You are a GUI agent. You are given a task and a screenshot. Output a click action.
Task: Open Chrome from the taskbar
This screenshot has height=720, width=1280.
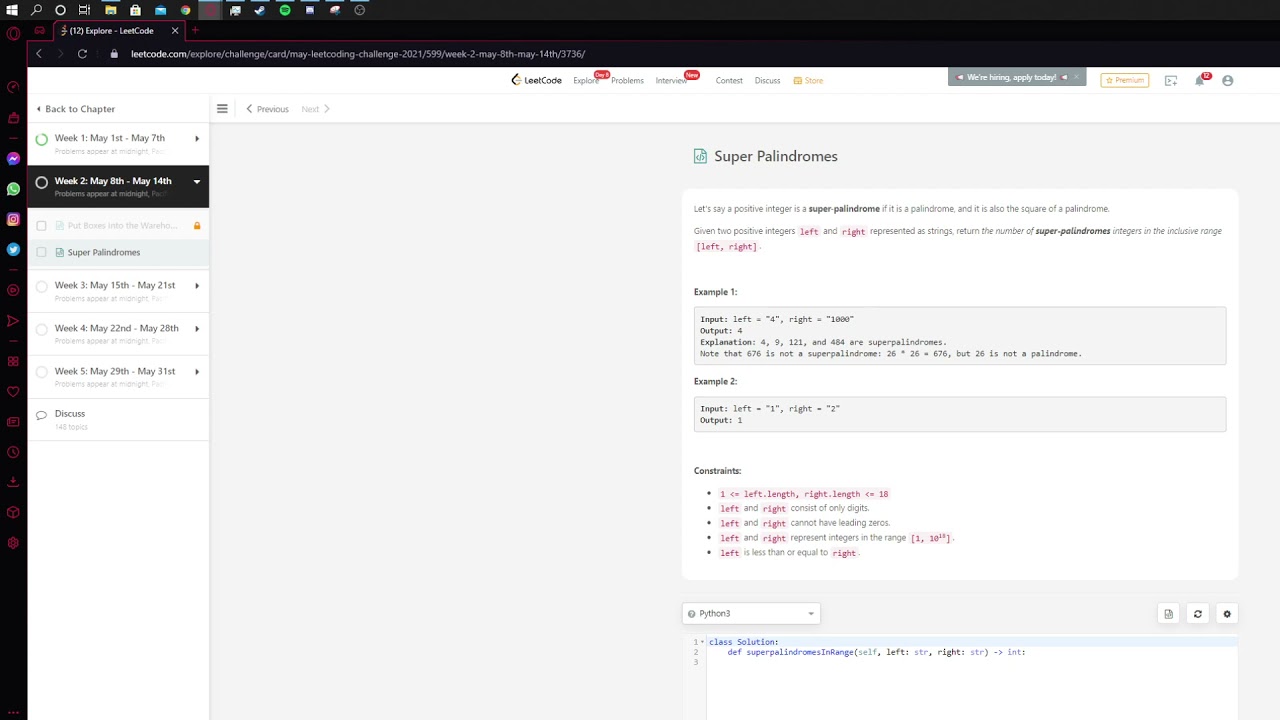[x=185, y=10]
